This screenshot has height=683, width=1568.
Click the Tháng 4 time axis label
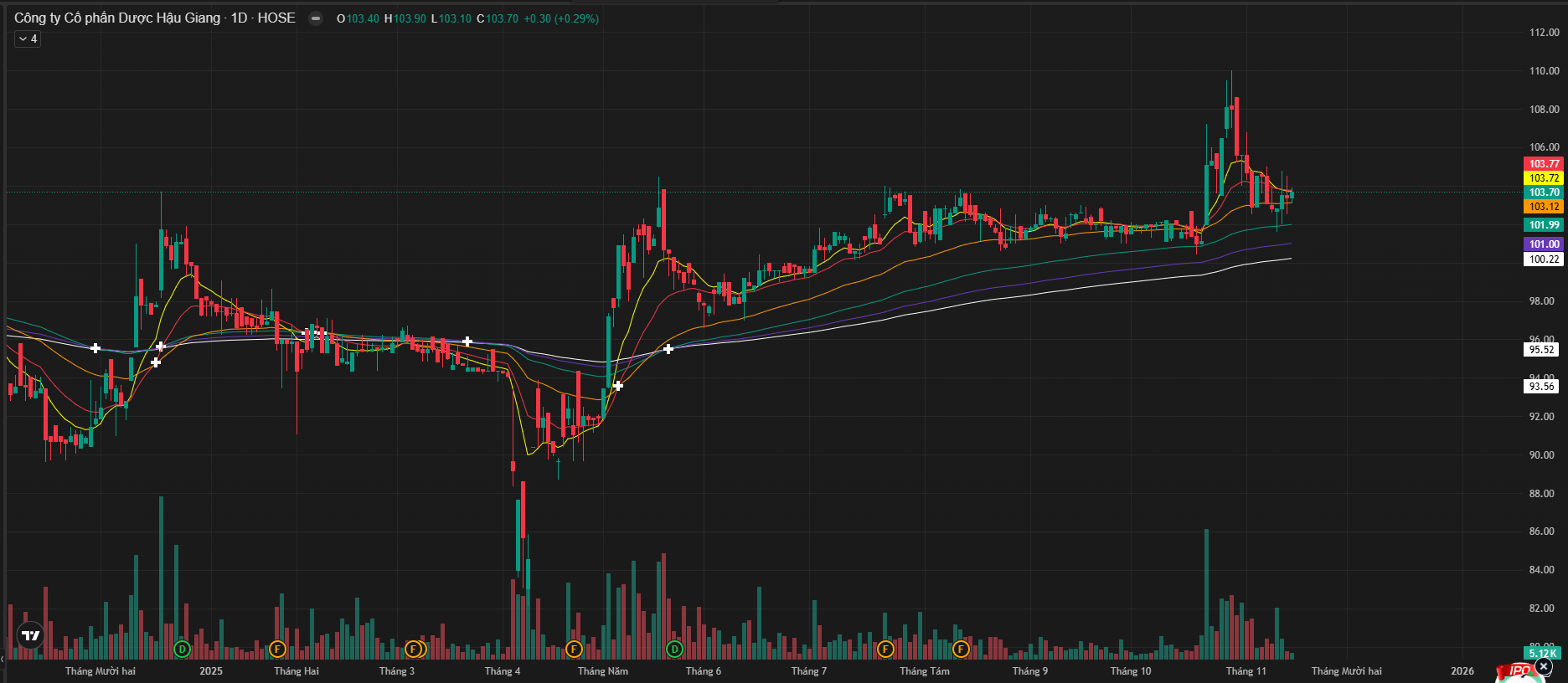[x=503, y=671]
